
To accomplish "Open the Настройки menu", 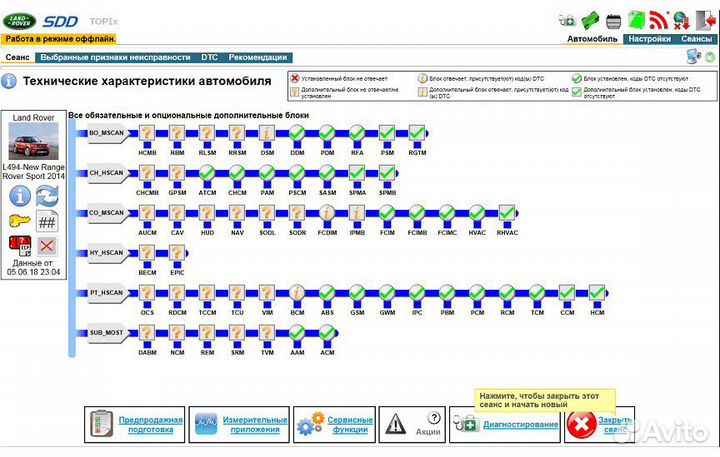I will tap(648, 39).
